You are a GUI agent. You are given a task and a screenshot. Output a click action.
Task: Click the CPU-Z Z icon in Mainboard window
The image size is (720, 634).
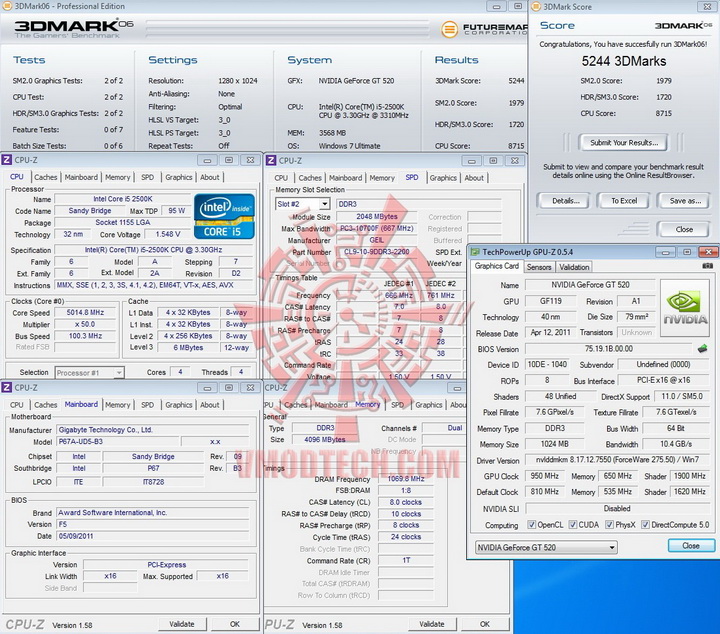(x=6, y=387)
